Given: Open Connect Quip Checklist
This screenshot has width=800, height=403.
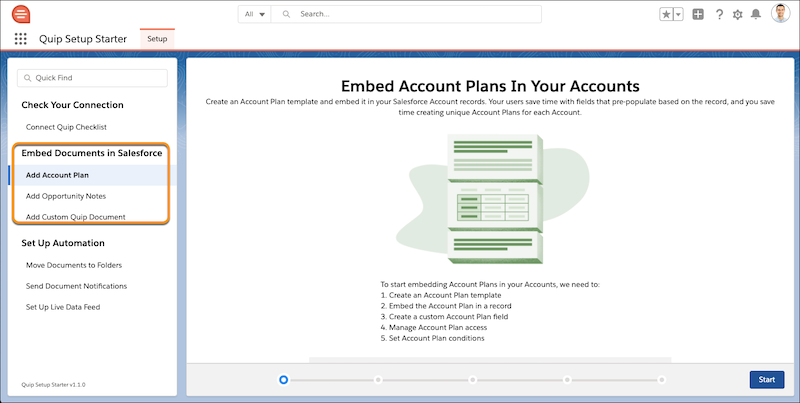Looking at the screenshot, I should (66, 127).
